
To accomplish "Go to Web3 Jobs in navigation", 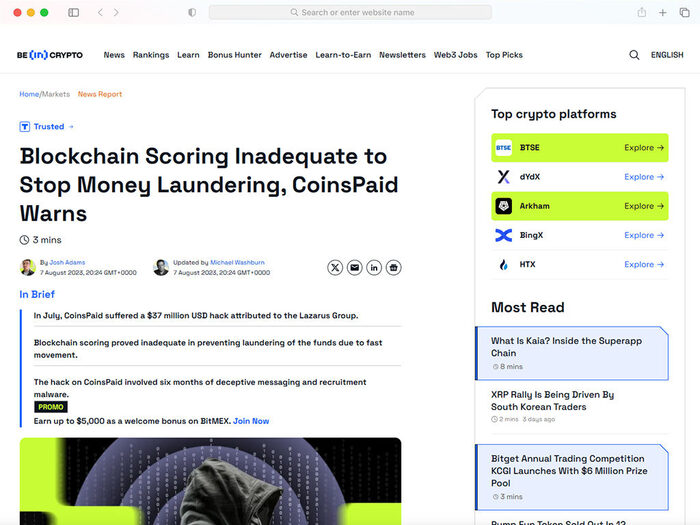I will tap(455, 55).
